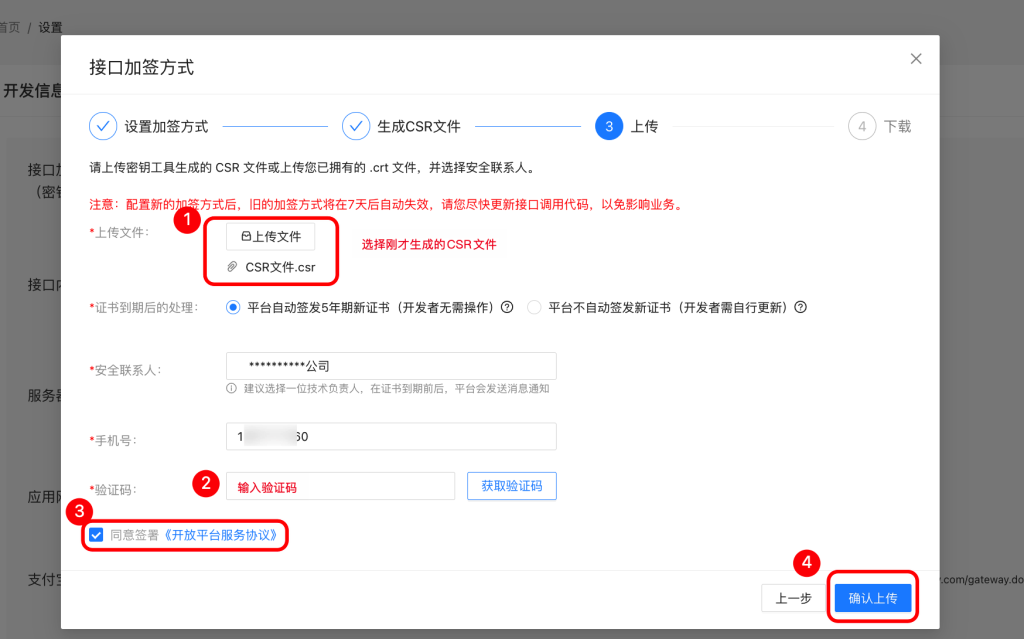Click the 上传文件 upload button
This screenshot has width=1024, height=639.
[x=270, y=237]
